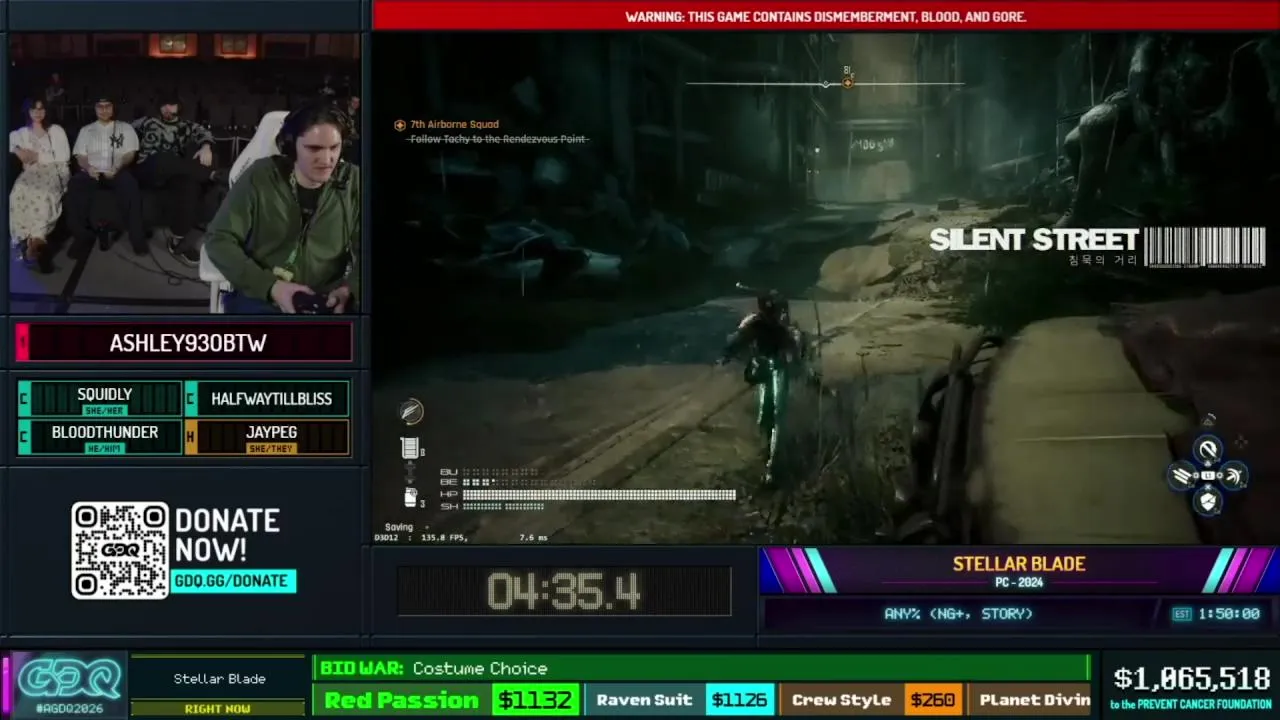
Task: Click the Saving indicator text
Action: [x=399, y=527]
